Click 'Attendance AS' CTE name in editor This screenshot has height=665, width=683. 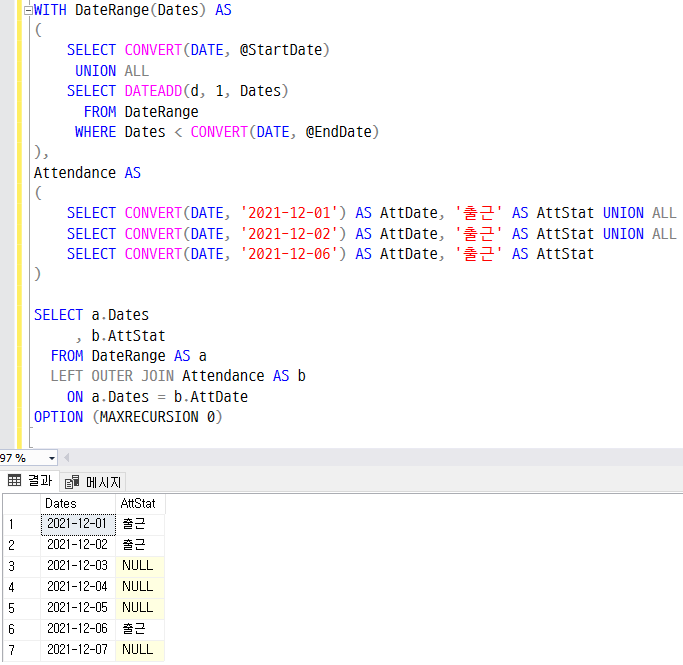(87, 173)
